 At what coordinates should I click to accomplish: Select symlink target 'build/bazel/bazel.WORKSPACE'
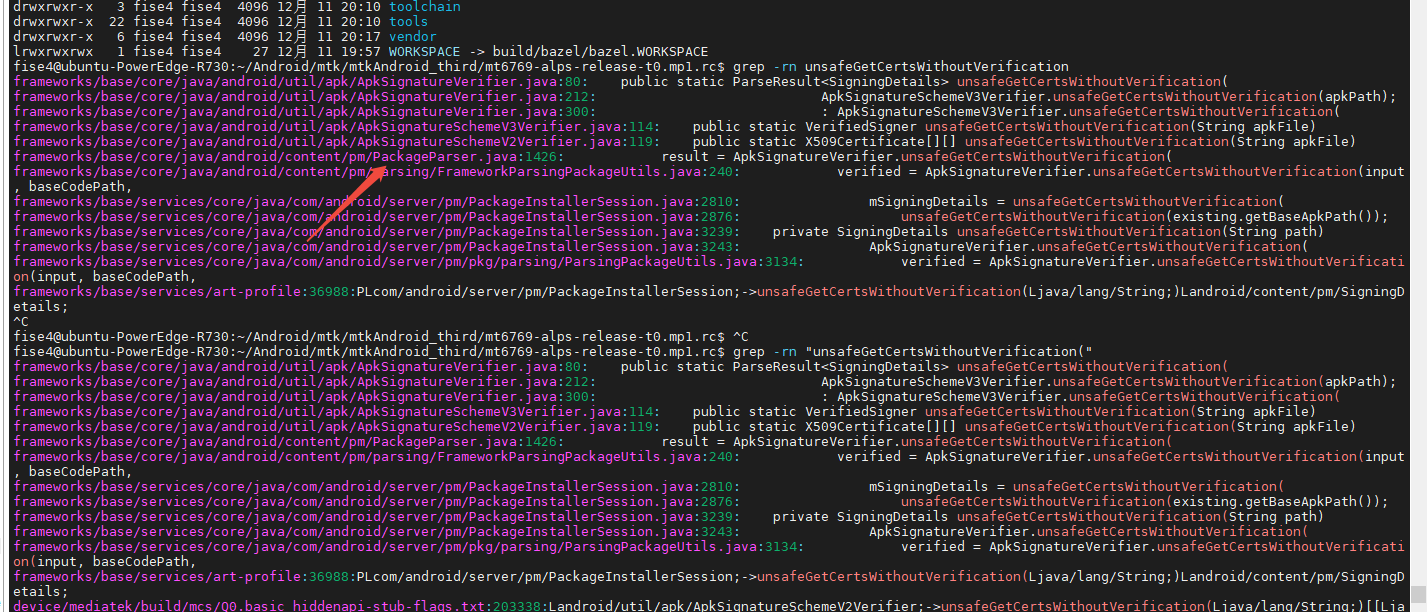601,51
